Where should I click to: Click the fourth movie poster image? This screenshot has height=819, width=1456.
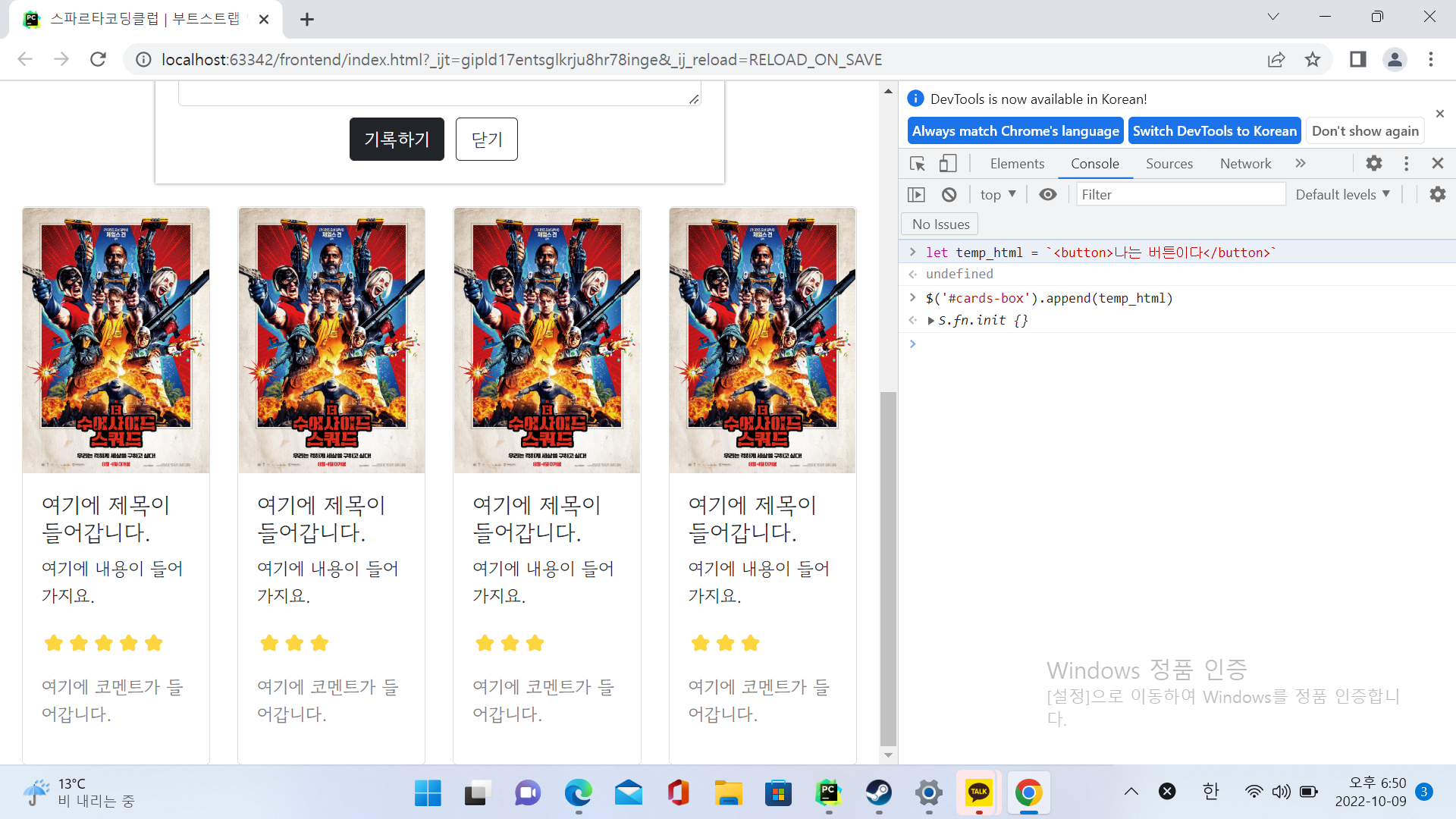click(x=762, y=340)
